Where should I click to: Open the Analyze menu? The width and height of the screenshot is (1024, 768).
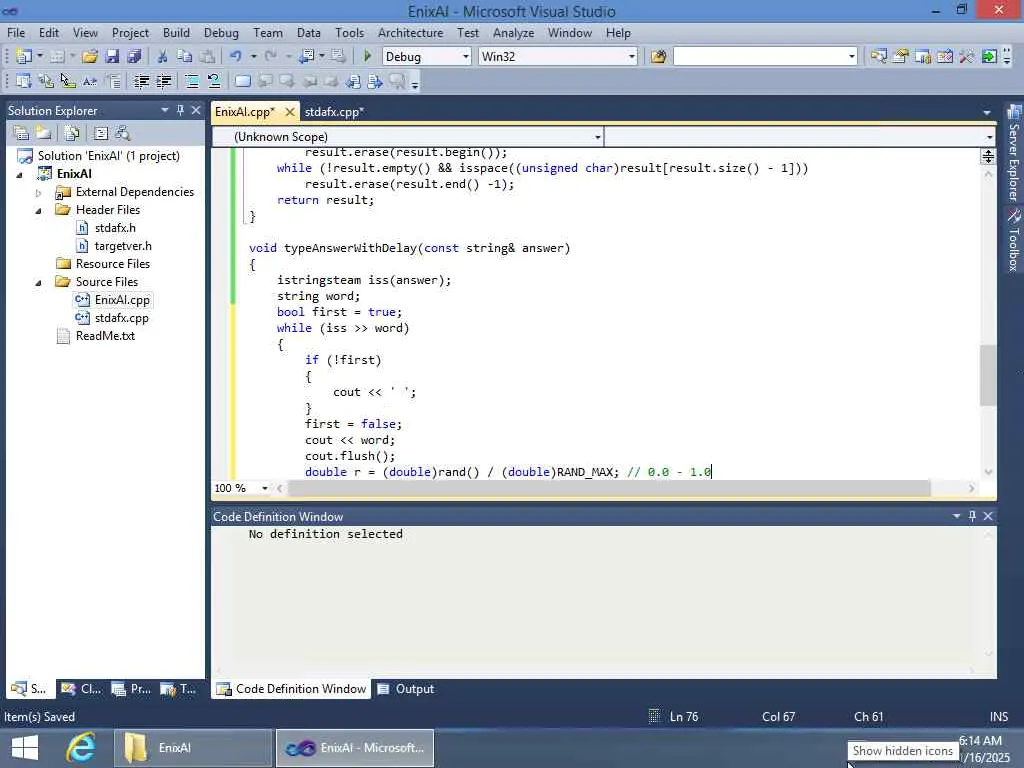coord(513,33)
